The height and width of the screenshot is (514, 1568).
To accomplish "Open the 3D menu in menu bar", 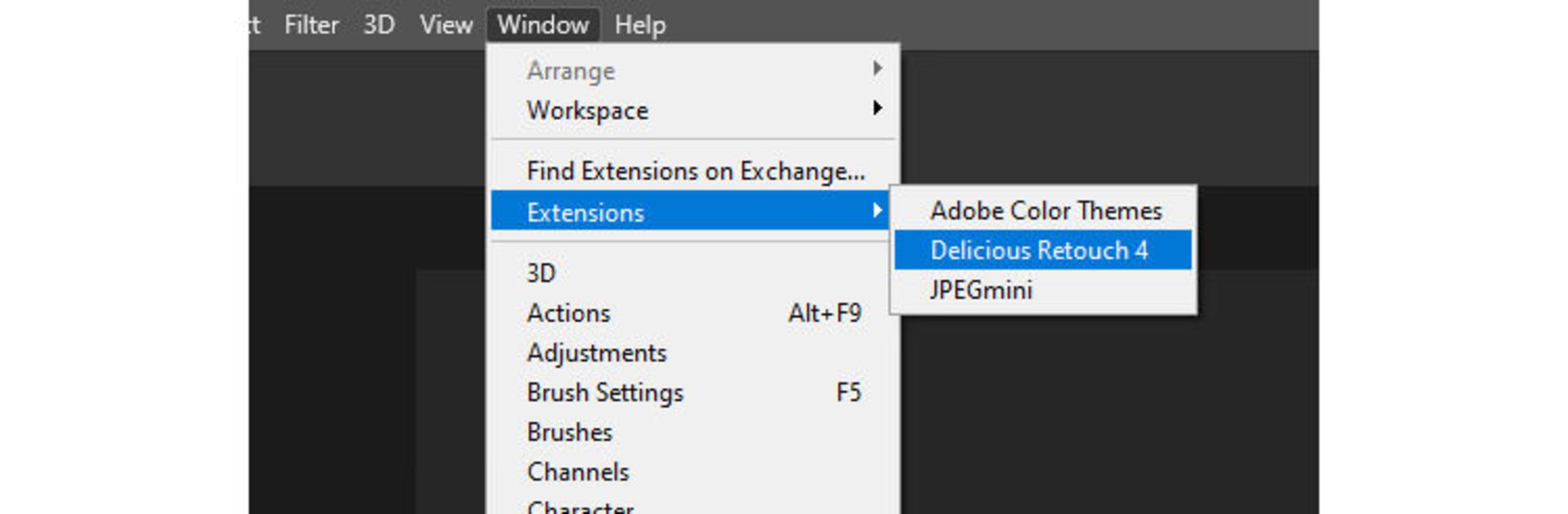I will pos(379,24).
